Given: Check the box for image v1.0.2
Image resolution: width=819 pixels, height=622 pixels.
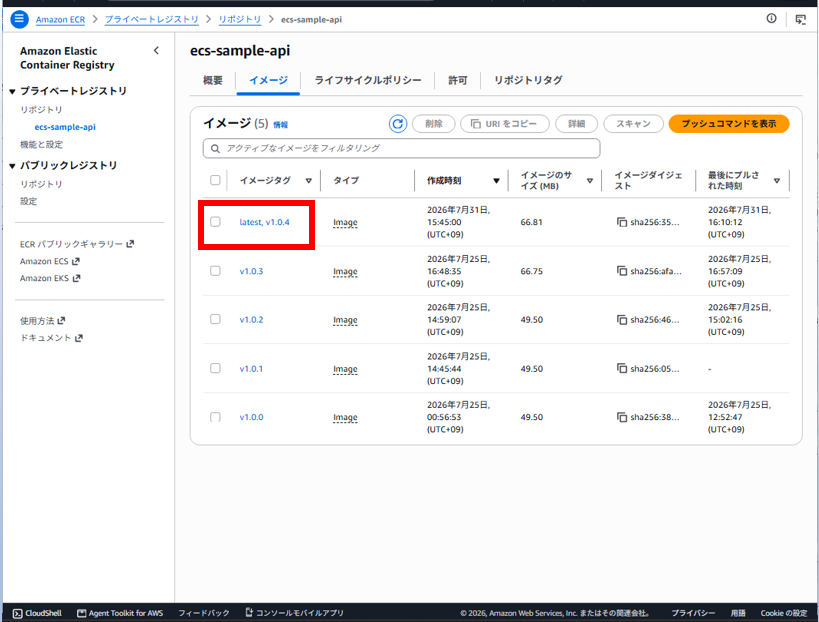Looking at the screenshot, I should pyautogui.click(x=215, y=319).
